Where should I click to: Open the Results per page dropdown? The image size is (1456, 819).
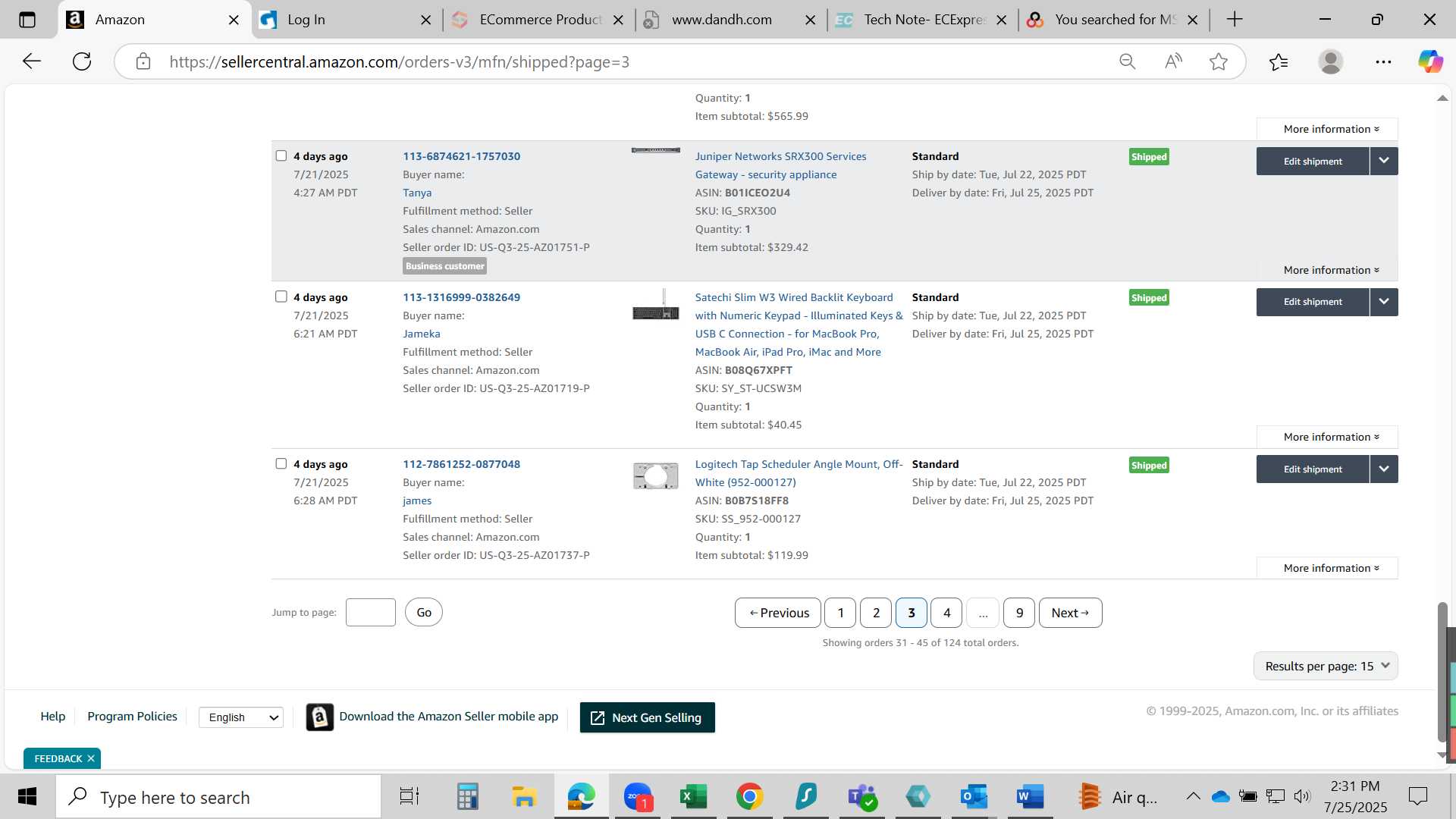click(1326, 666)
